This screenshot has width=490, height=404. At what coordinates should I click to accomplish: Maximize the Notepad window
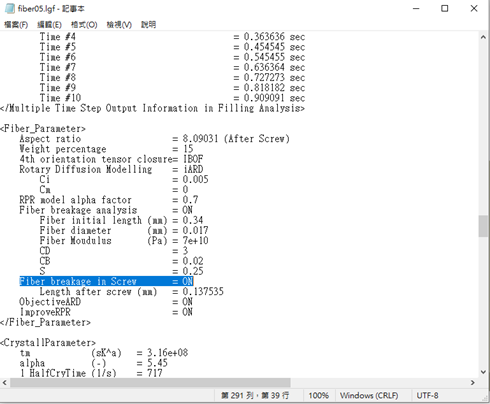tap(445, 9)
